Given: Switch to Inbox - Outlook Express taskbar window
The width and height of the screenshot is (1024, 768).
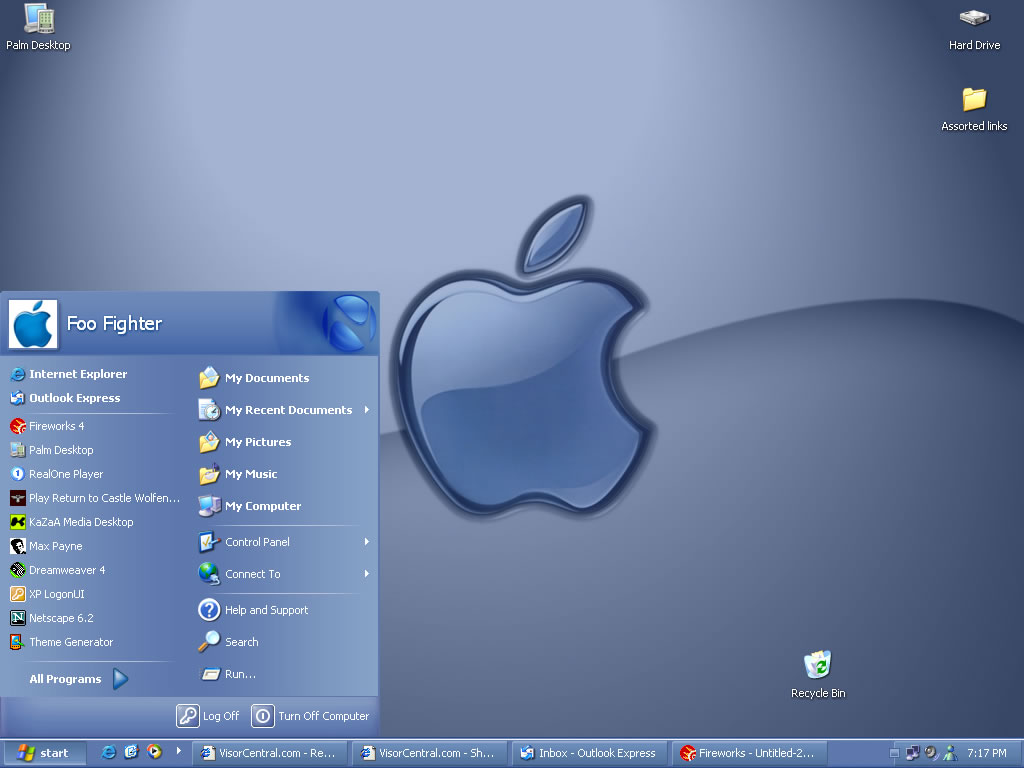Looking at the screenshot, I should tap(588, 753).
